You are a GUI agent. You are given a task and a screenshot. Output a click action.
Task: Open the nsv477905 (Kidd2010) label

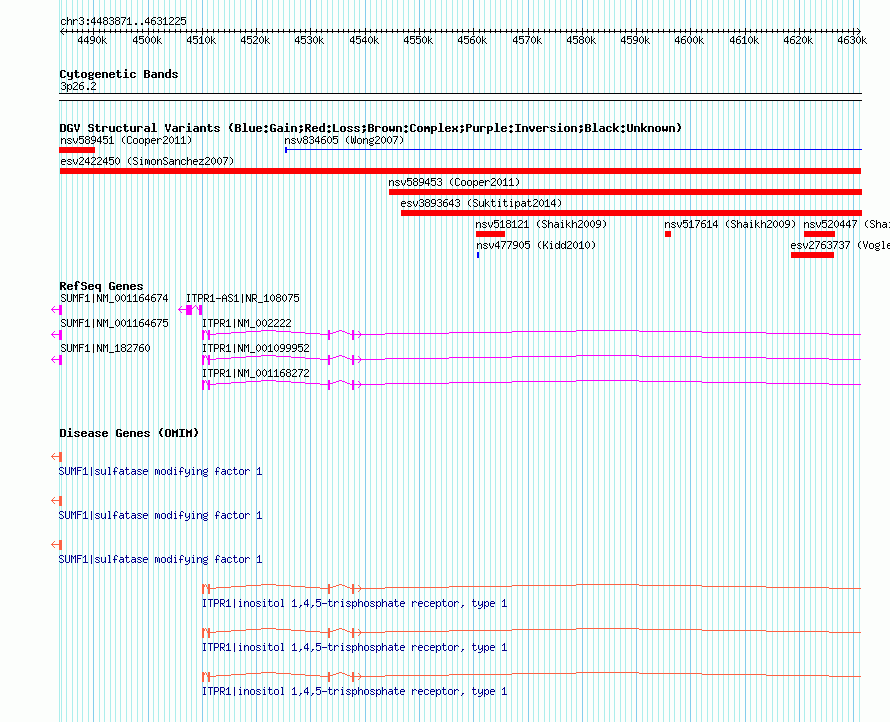coord(536,245)
